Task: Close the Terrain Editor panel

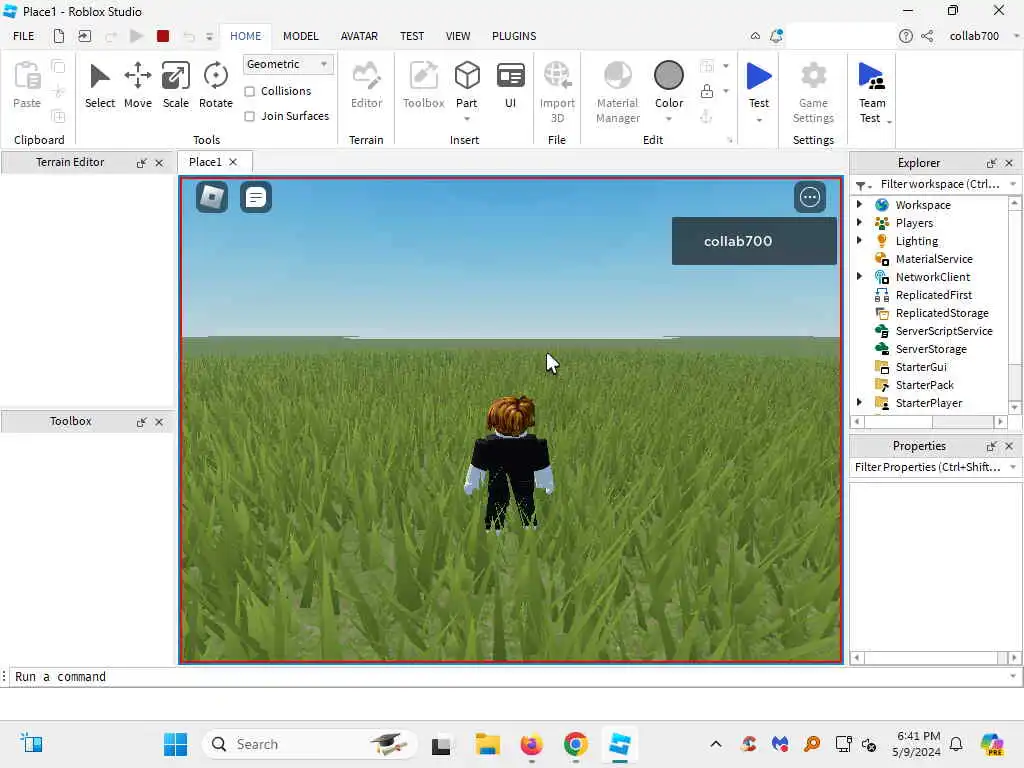Action: [159, 163]
